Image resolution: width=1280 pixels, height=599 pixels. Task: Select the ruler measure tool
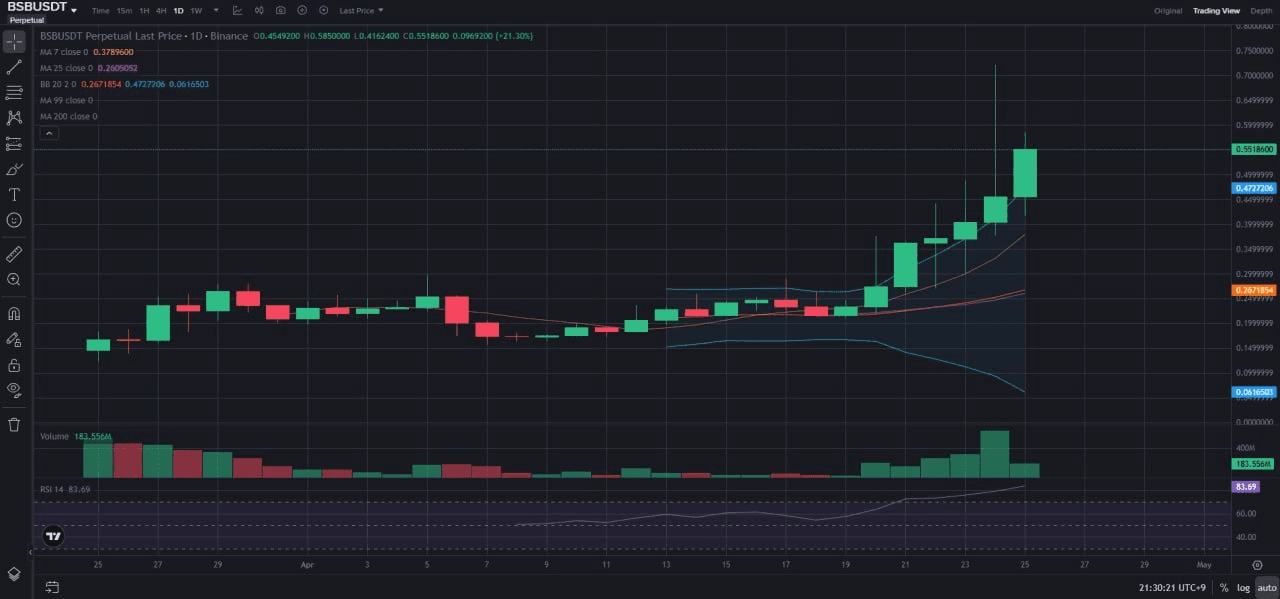(x=14, y=254)
